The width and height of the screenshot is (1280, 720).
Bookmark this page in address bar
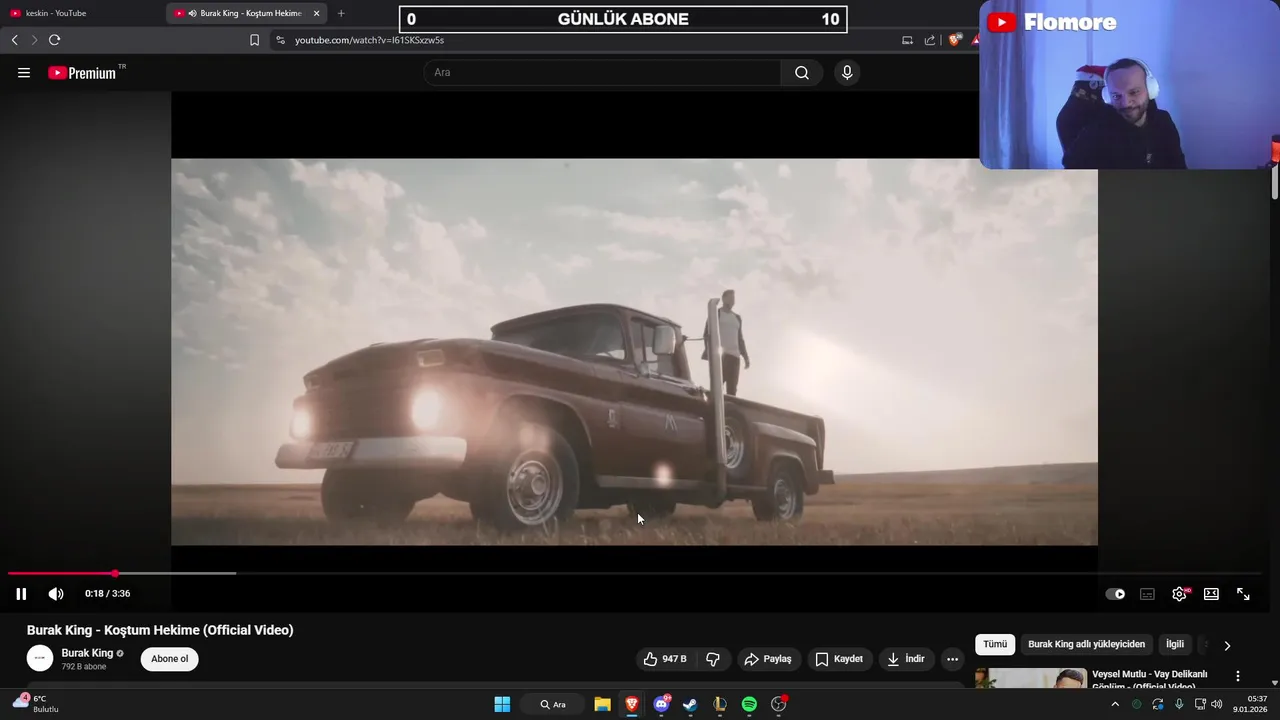(254, 40)
